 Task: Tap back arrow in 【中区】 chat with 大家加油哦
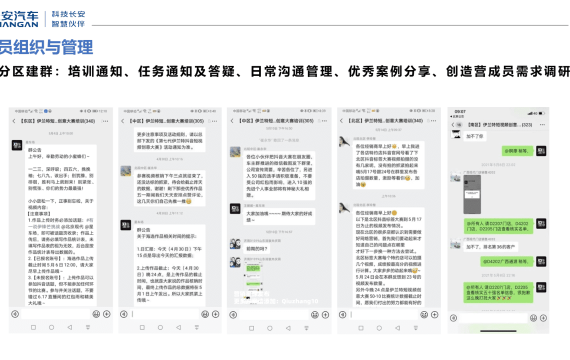tap(232, 121)
